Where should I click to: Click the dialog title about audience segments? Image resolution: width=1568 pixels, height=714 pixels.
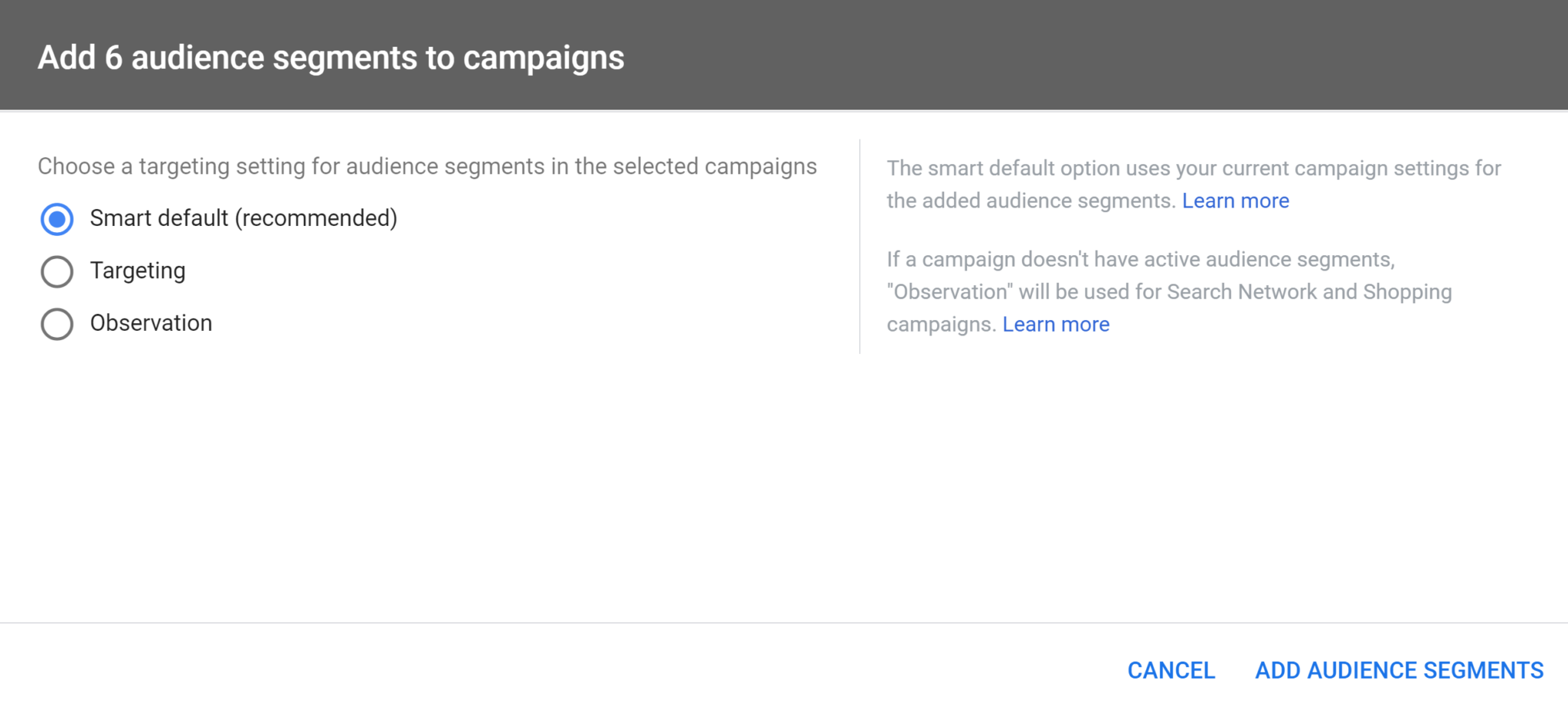[331, 57]
